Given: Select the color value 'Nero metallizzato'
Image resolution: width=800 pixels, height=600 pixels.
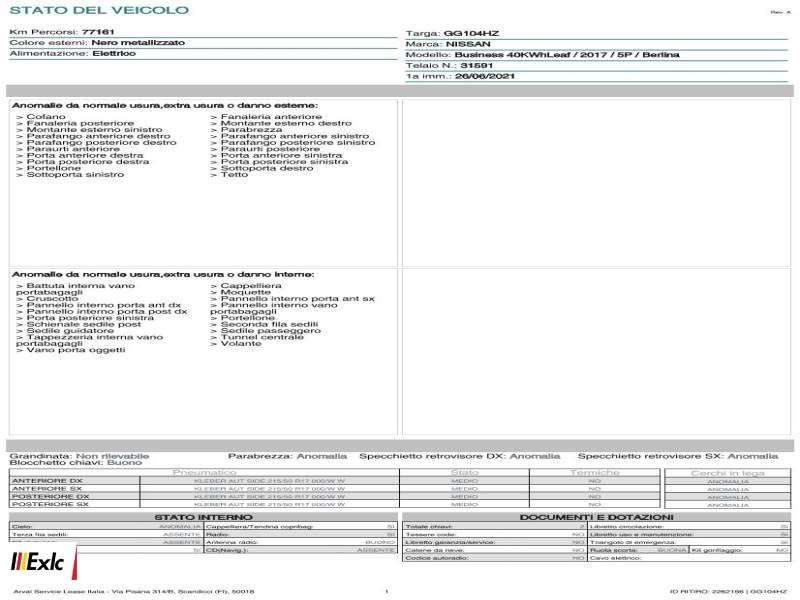Looking at the screenshot, I should (138, 42).
